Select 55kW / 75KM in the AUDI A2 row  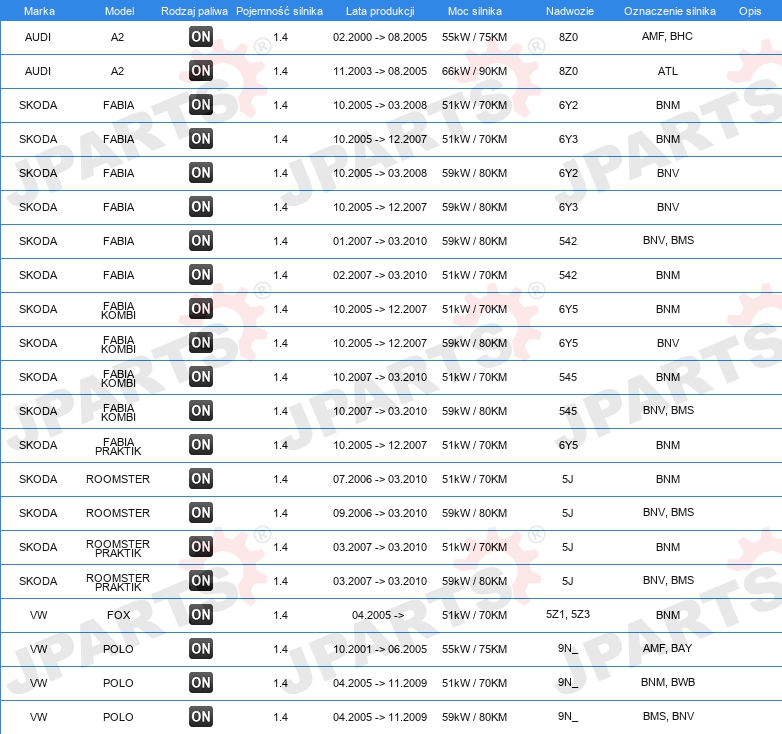pyautogui.click(x=474, y=37)
